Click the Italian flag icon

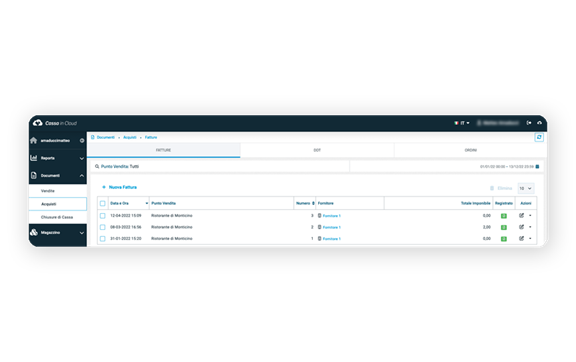pyautogui.click(x=456, y=123)
